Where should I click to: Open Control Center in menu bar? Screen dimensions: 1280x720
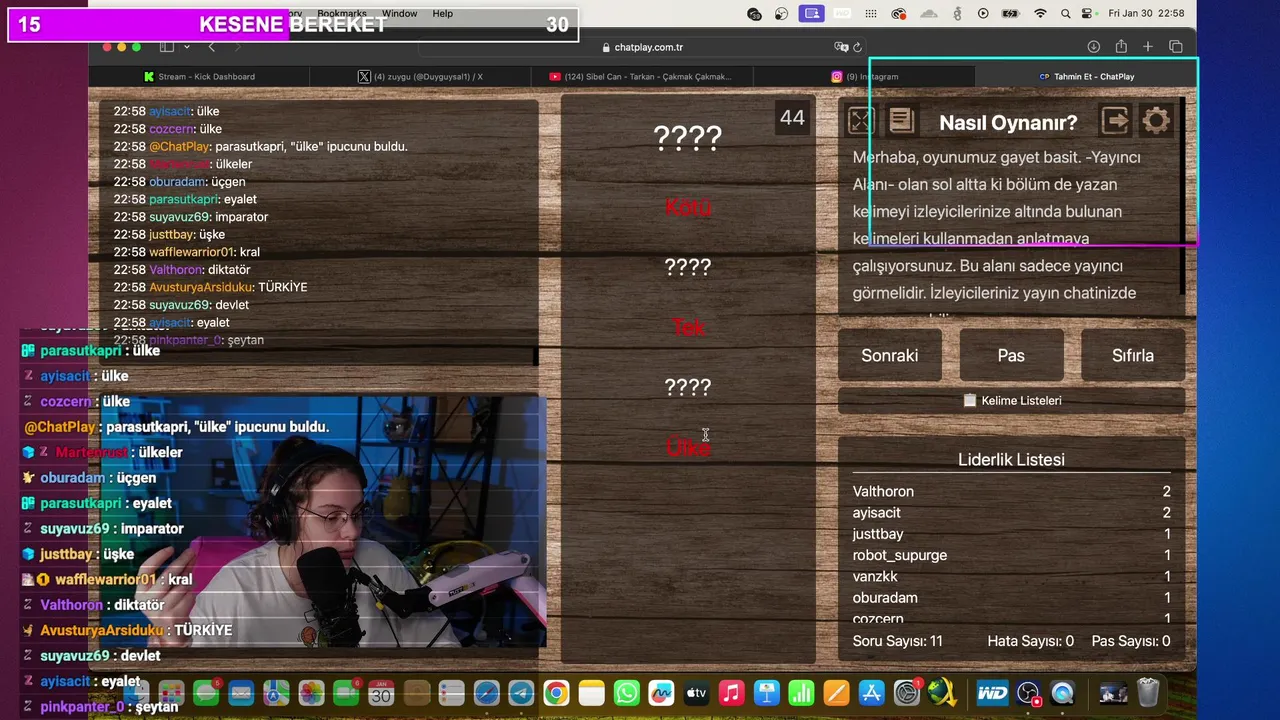coord(1089,14)
